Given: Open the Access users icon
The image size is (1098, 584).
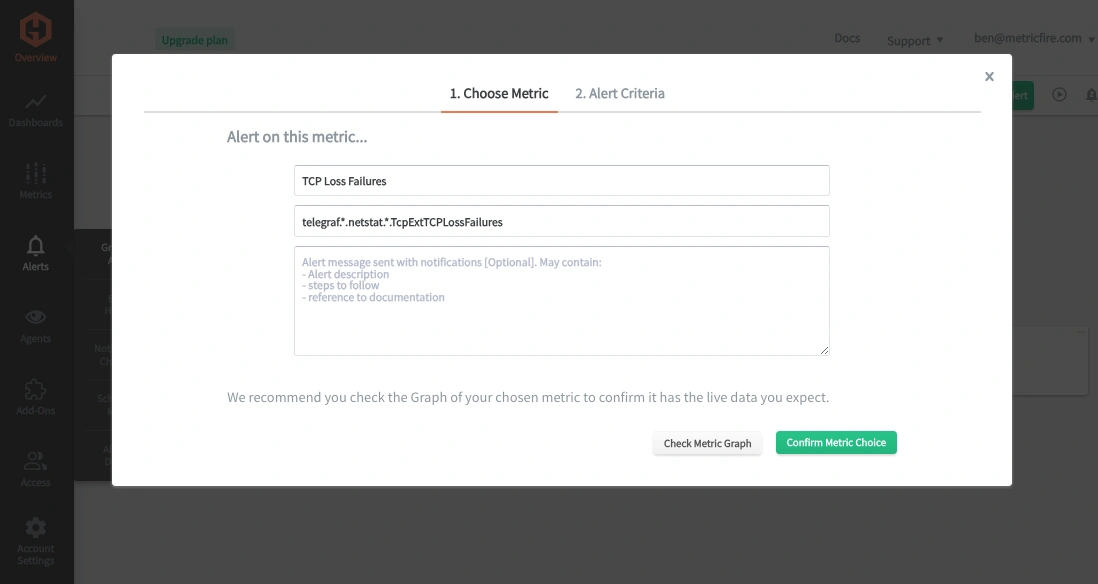Looking at the screenshot, I should [36, 461].
